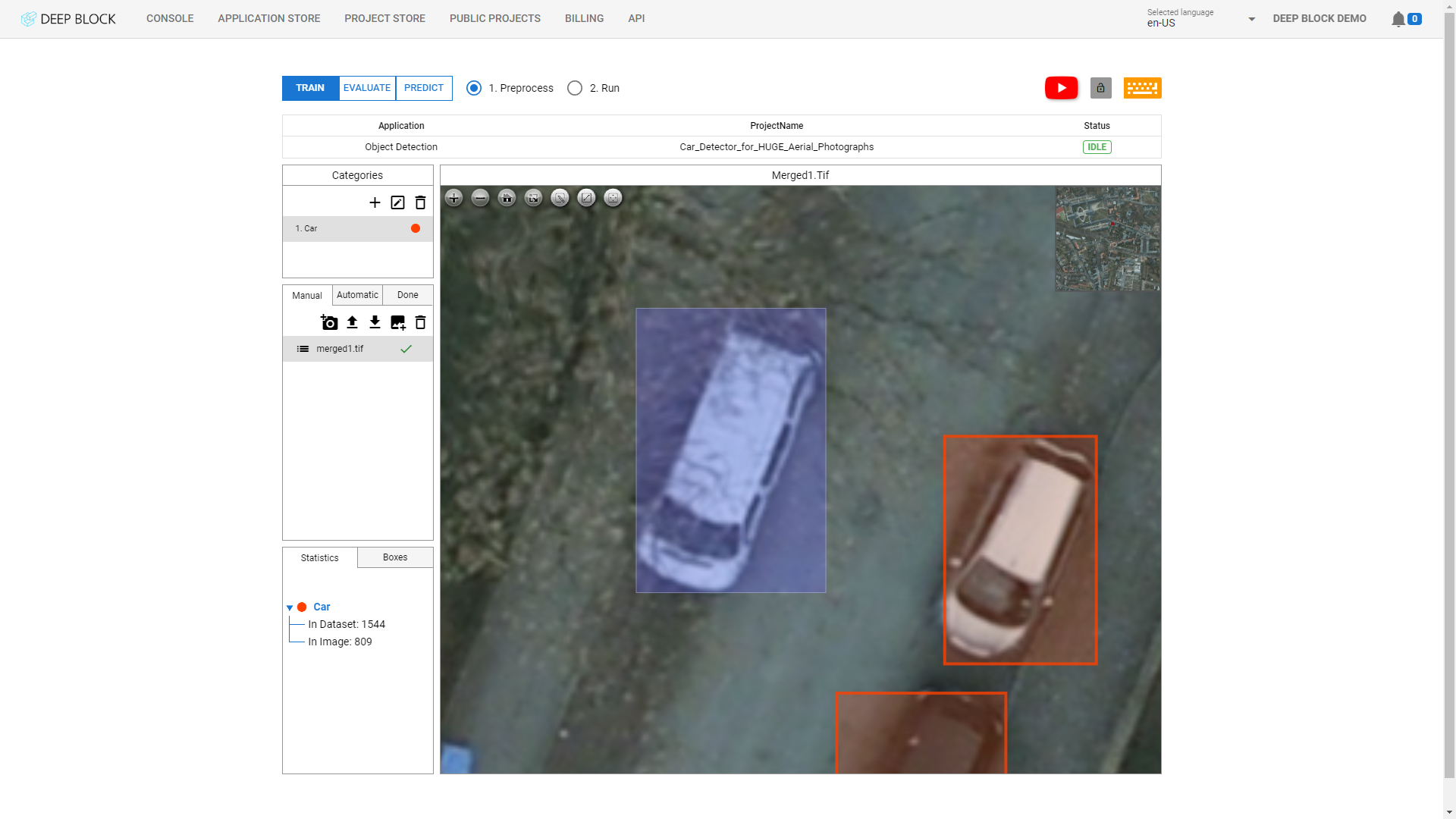Click the delete annotation icon in toolbar

click(x=420, y=322)
